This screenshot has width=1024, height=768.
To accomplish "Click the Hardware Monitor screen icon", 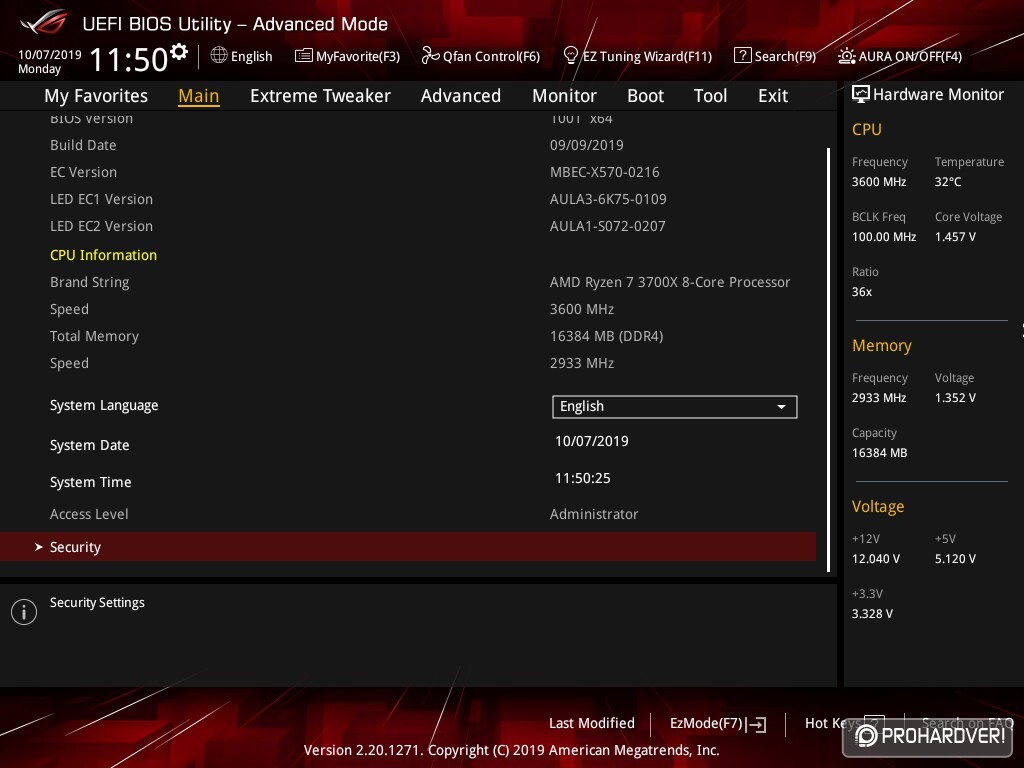I will pyautogui.click(x=861, y=94).
